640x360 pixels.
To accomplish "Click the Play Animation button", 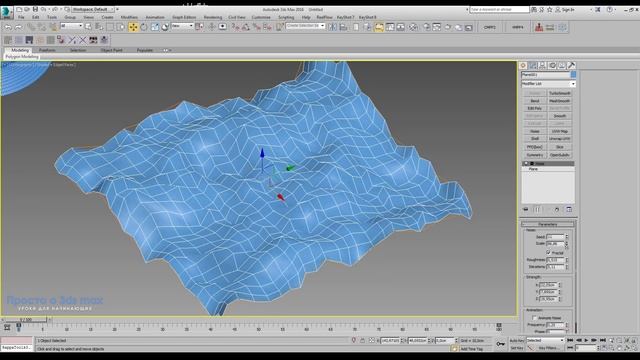I will (x=587, y=340).
